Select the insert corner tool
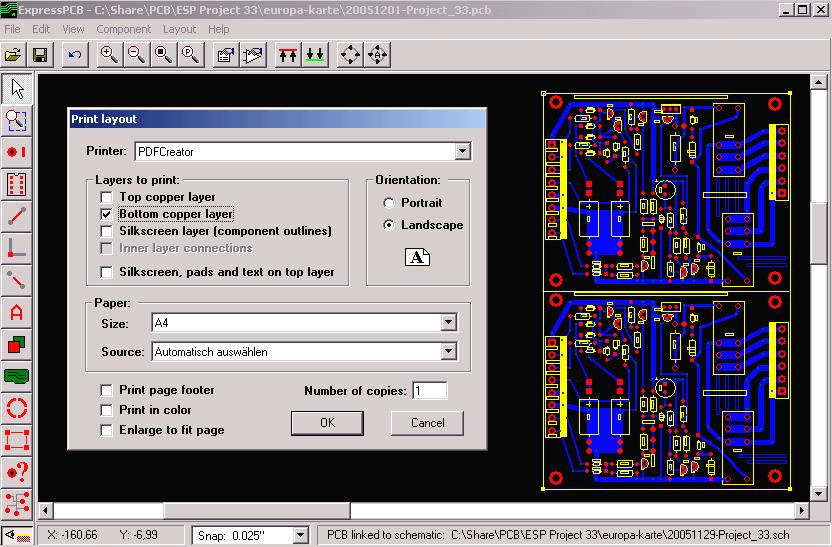 pos(16,248)
